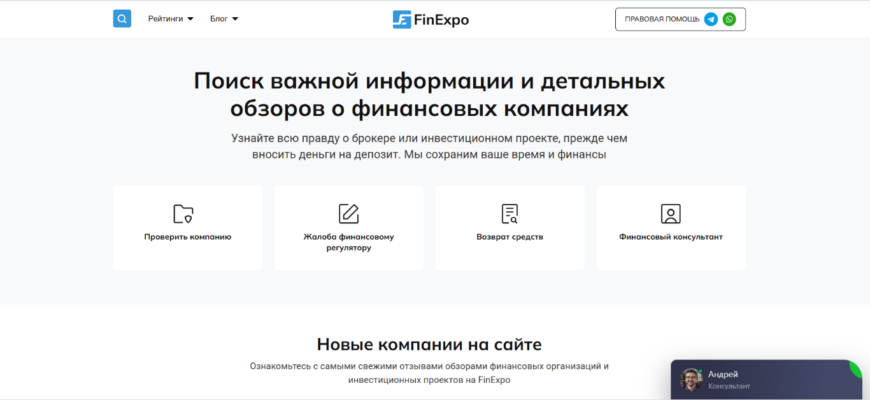870x400 pixels.
Task: Click the FinExpo logo icon
Action: pos(402,19)
